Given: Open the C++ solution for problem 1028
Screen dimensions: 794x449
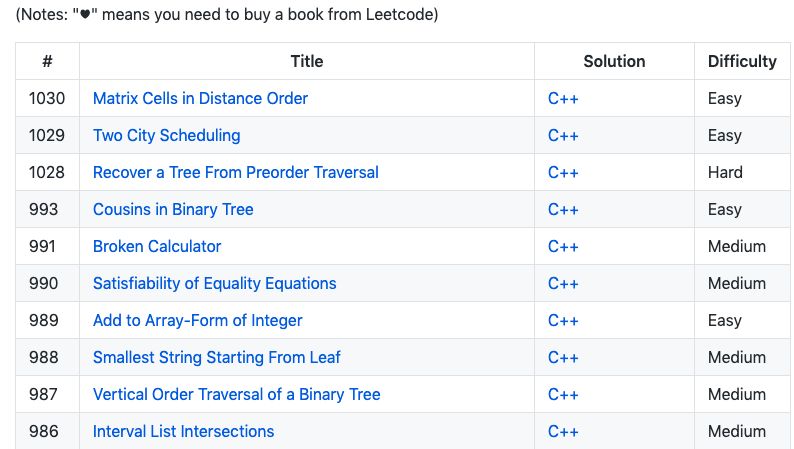Looking at the screenshot, I should pos(563,172).
